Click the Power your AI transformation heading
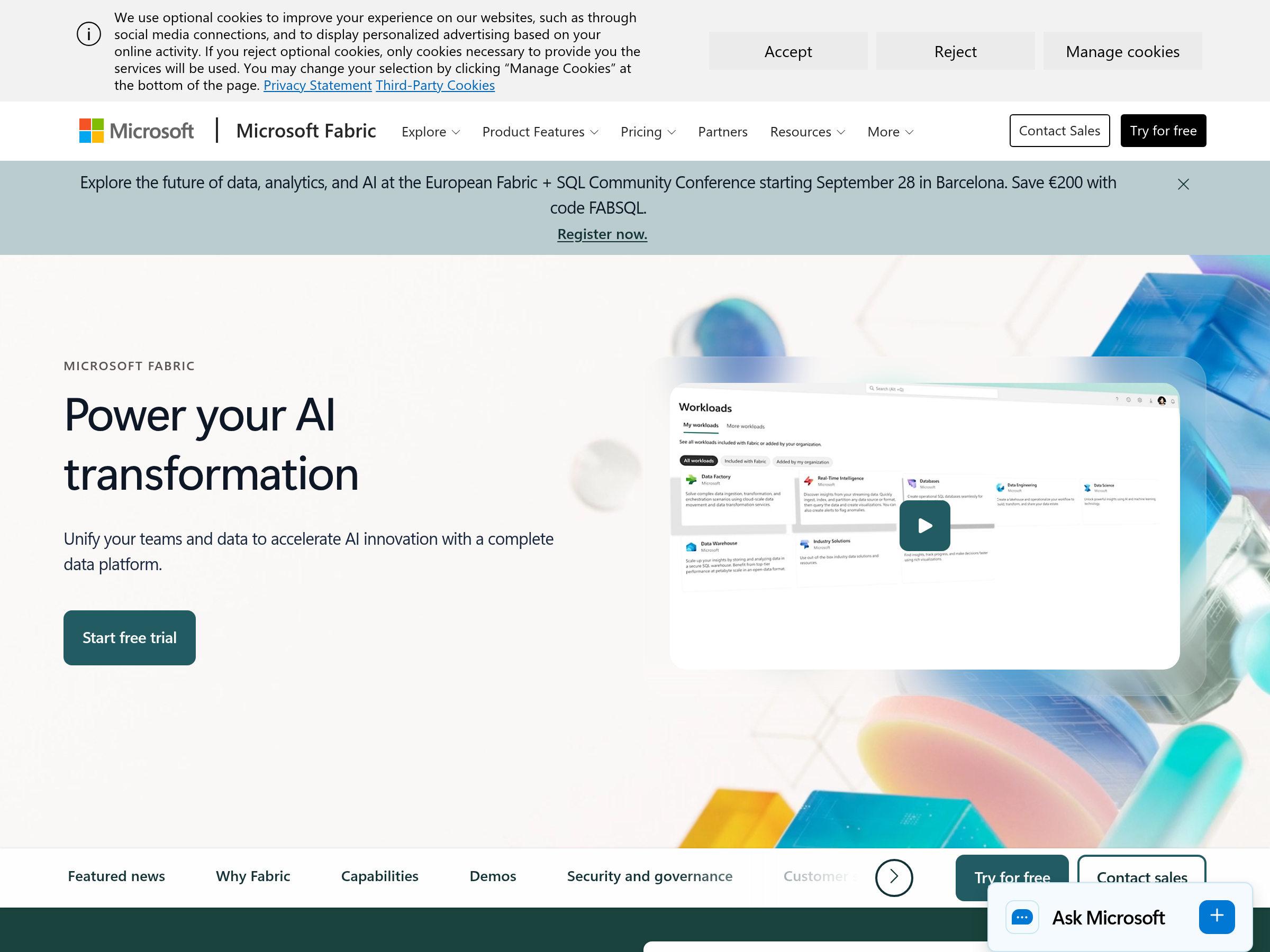Viewport: 1270px width, 952px height. click(211, 444)
